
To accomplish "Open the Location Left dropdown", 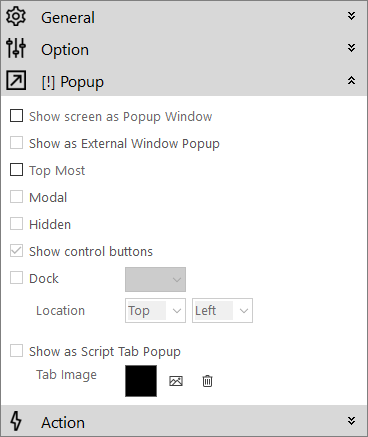I will click(x=222, y=311).
